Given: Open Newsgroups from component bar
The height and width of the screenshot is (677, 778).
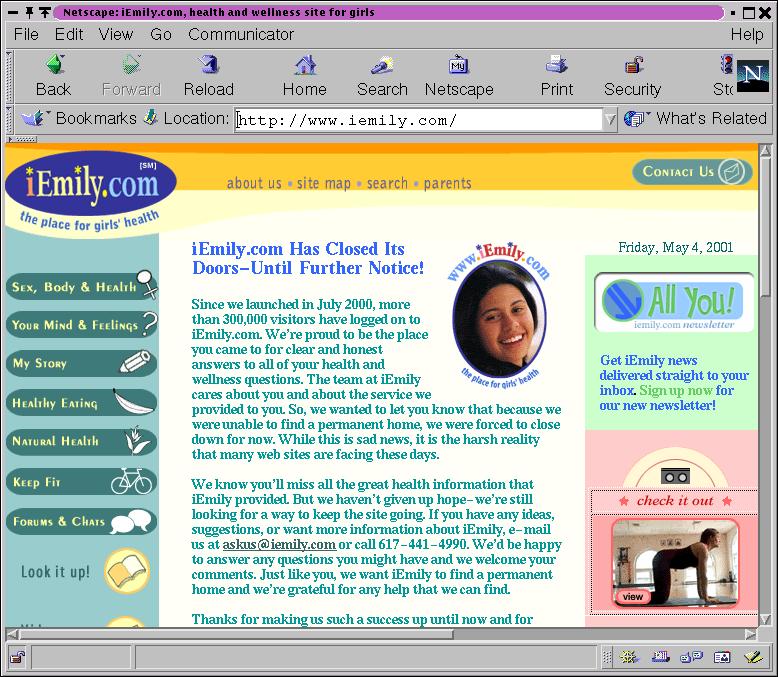Looking at the screenshot, I should click(x=691, y=658).
